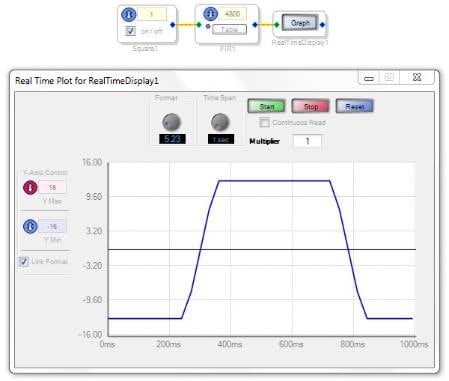This screenshot has height=381, width=449.
Task: Click the red Y Max control icon
Action: [x=30, y=187]
